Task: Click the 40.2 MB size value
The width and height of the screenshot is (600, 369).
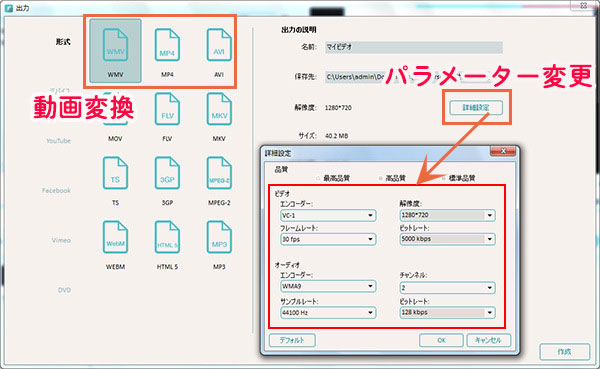Action: (337, 136)
